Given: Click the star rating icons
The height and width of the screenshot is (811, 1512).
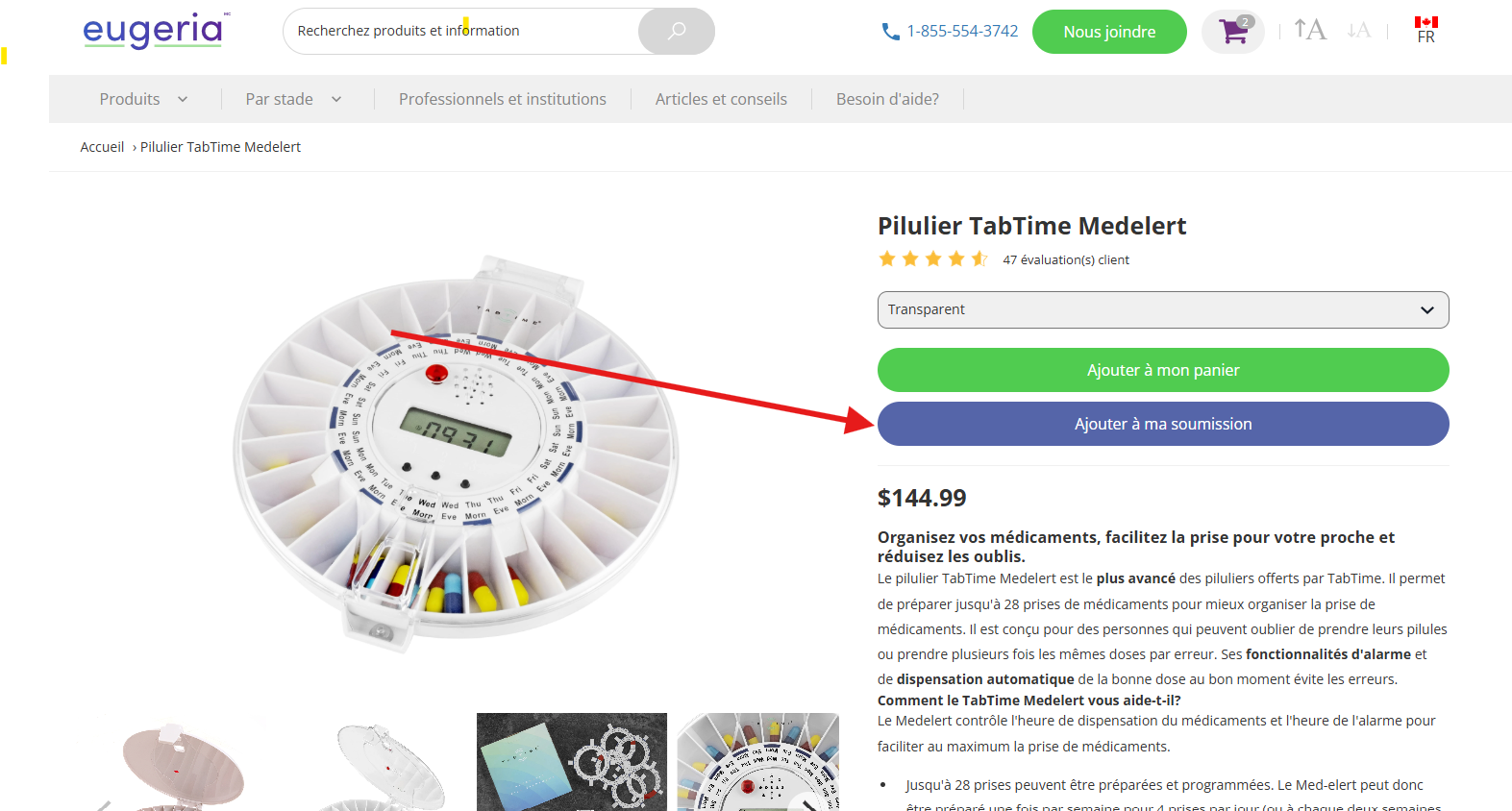Looking at the screenshot, I should point(932,259).
